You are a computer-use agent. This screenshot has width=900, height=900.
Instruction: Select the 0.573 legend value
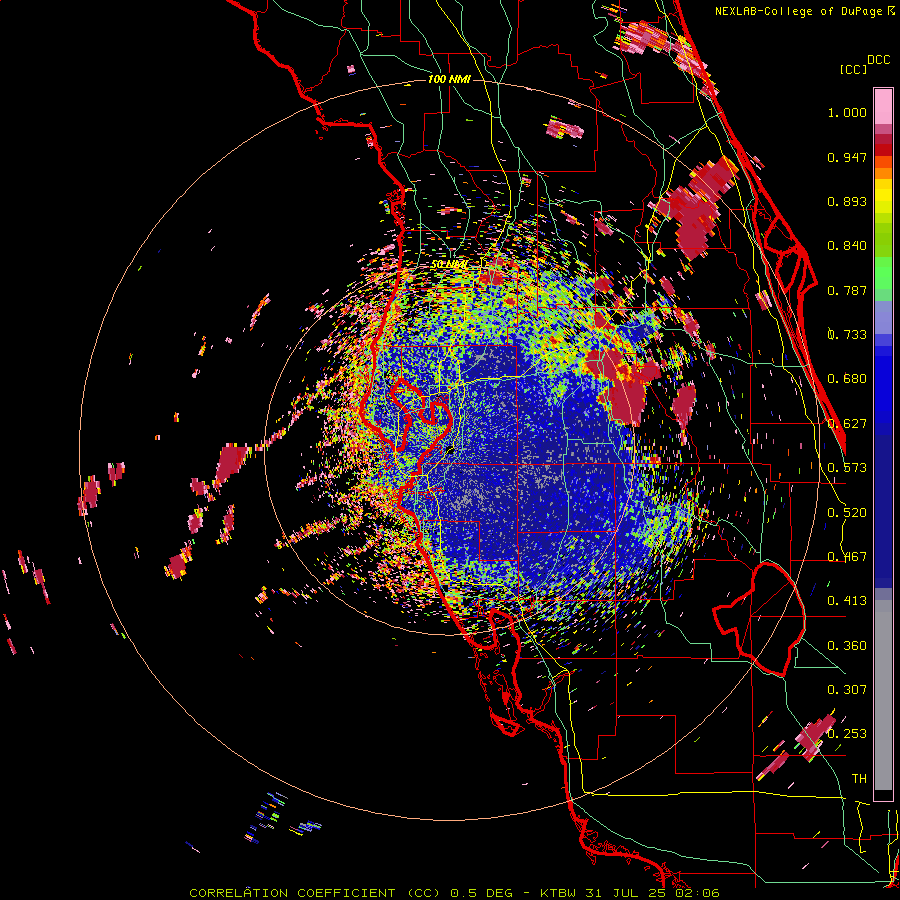847,468
